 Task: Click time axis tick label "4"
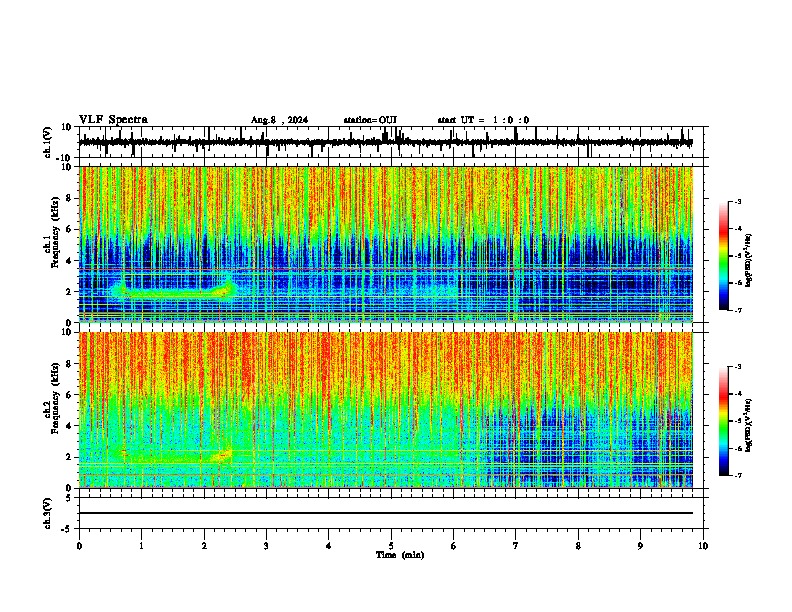point(329,546)
